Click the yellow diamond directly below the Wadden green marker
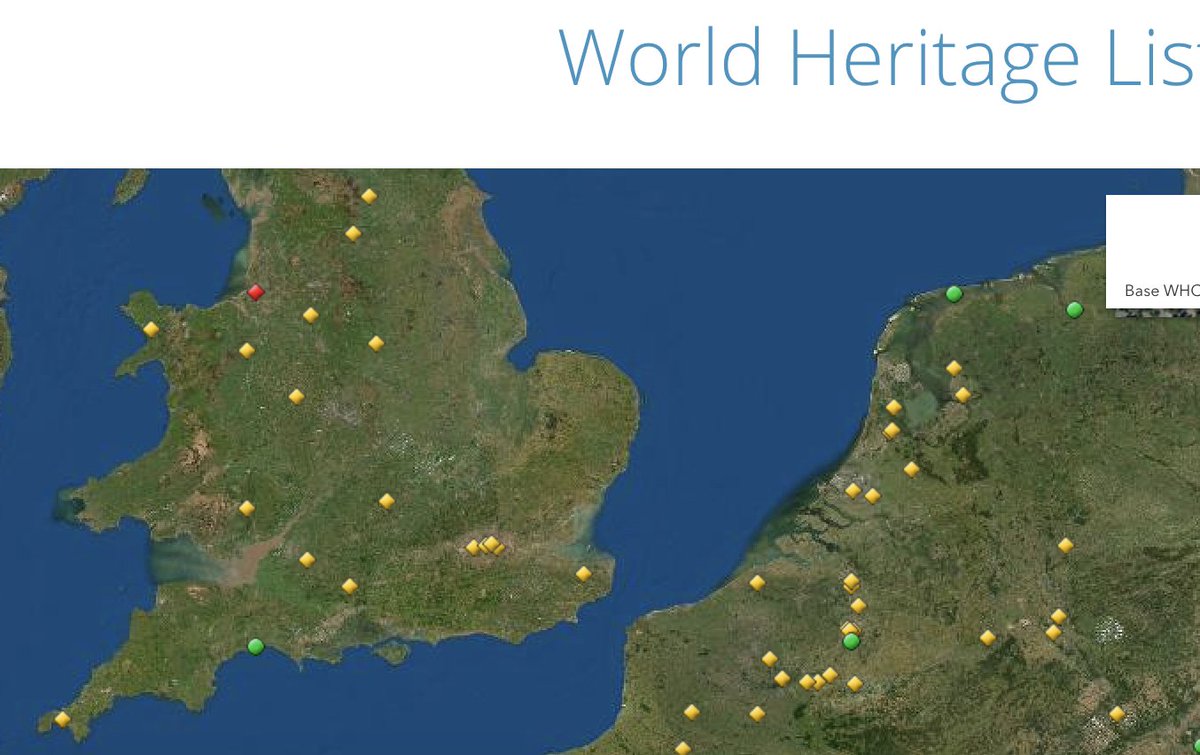The image size is (1200, 755). tap(954, 368)
